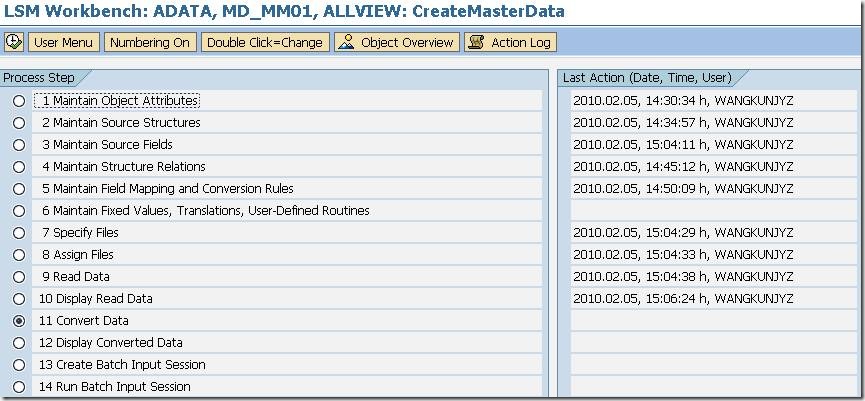
Task: Click '11 Convert Data' text
Action: pos(83,320)
